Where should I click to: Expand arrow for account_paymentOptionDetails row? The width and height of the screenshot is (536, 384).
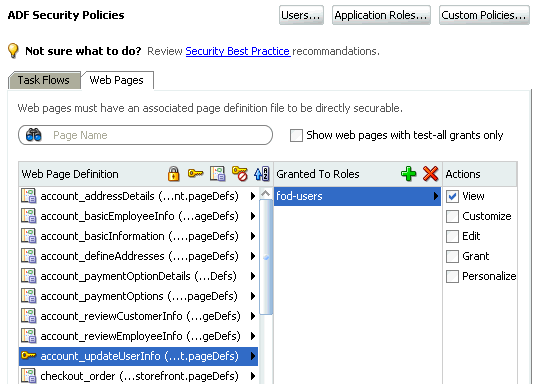(x=253, y=276)
